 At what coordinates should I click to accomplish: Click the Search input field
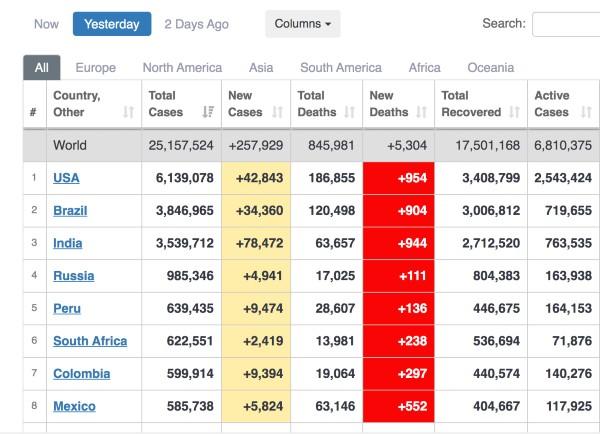coord(566,24)
